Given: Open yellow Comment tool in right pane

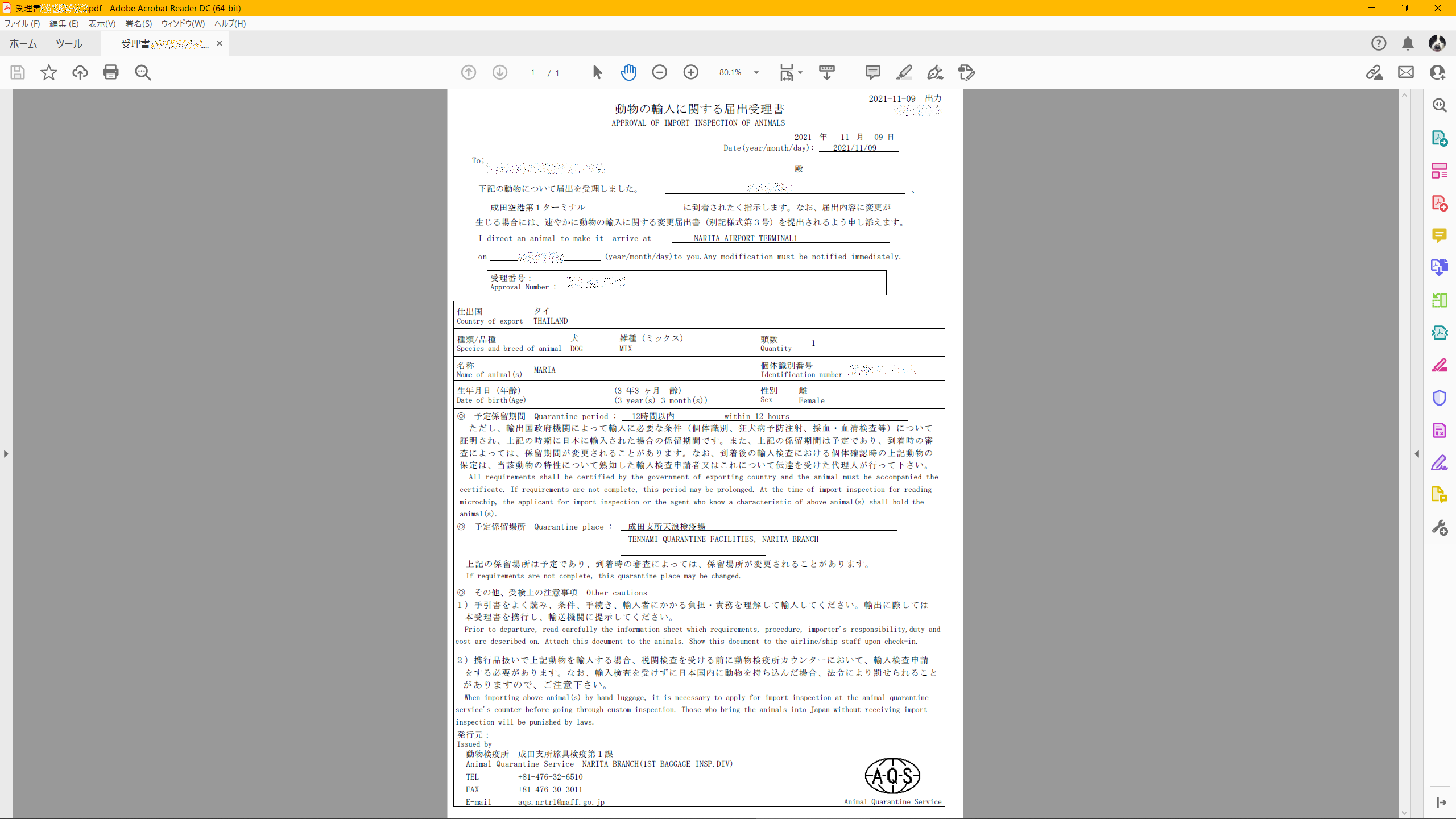Looking at the screenshot, I should [1440, 235].
